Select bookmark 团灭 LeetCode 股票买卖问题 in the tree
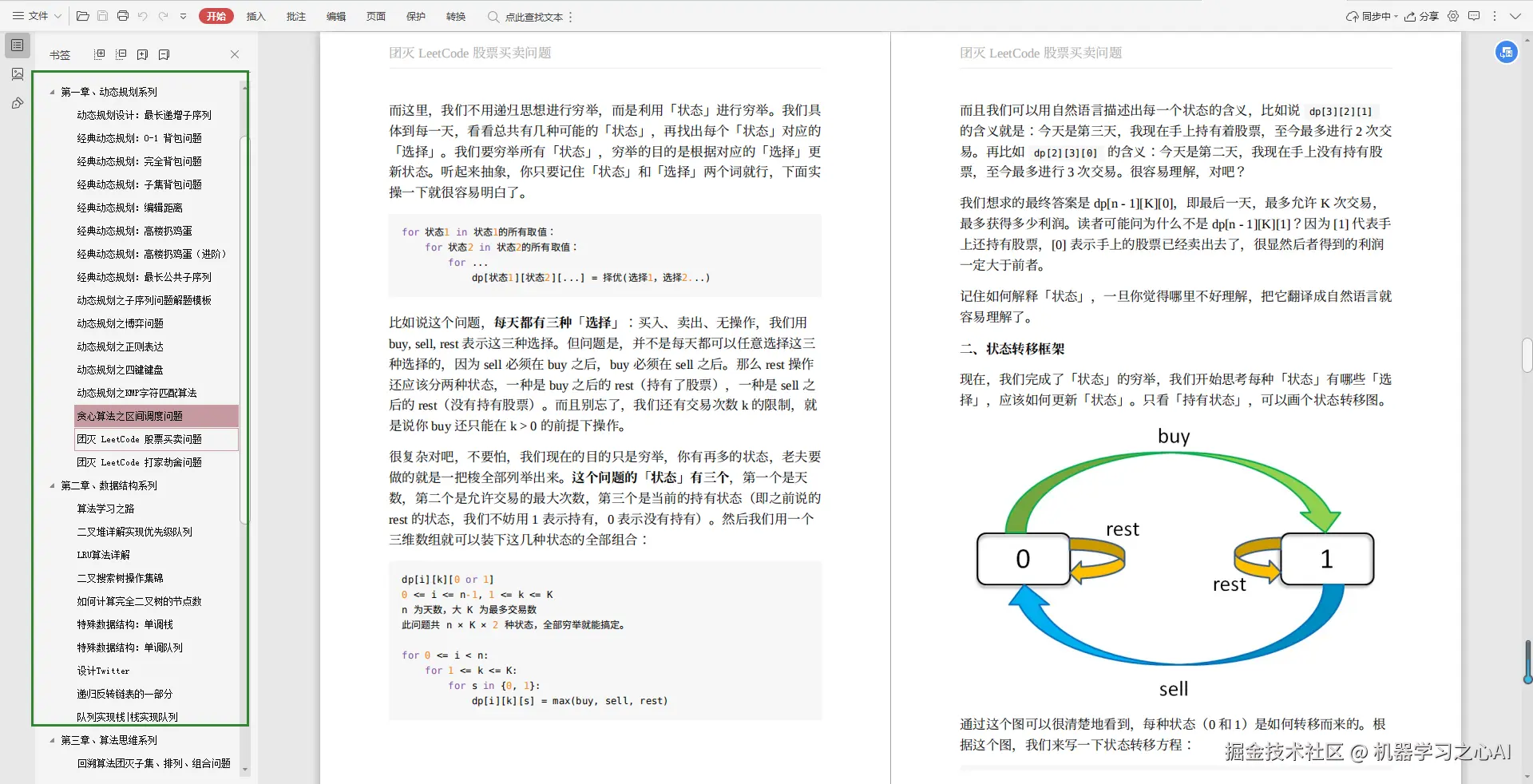Screen dimensions: 1533x784 pyautogui.click(x=156, y=440)
